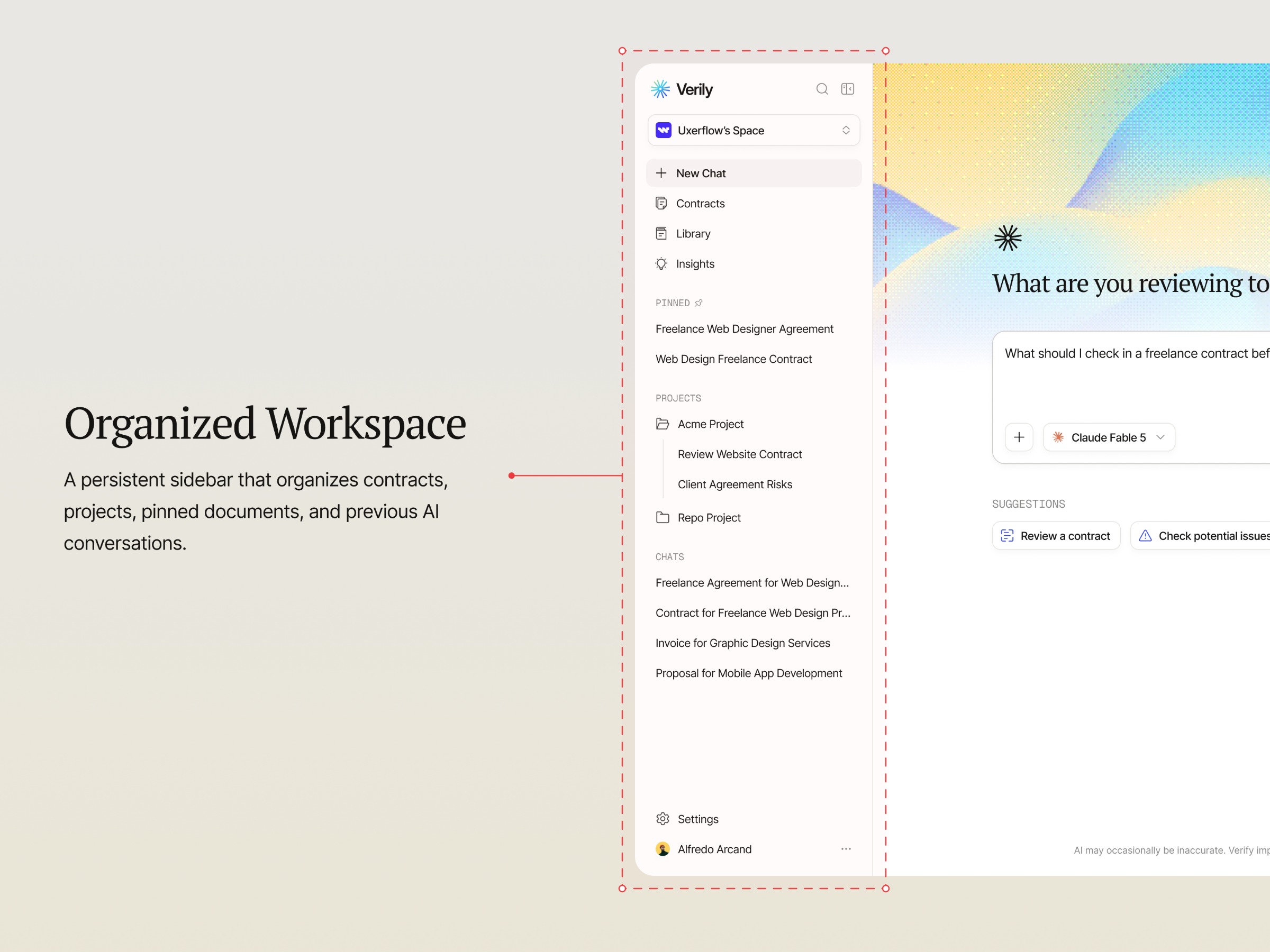Click the Contracts document icon
Screen dimensions: 1270x952
pos(661,204)
